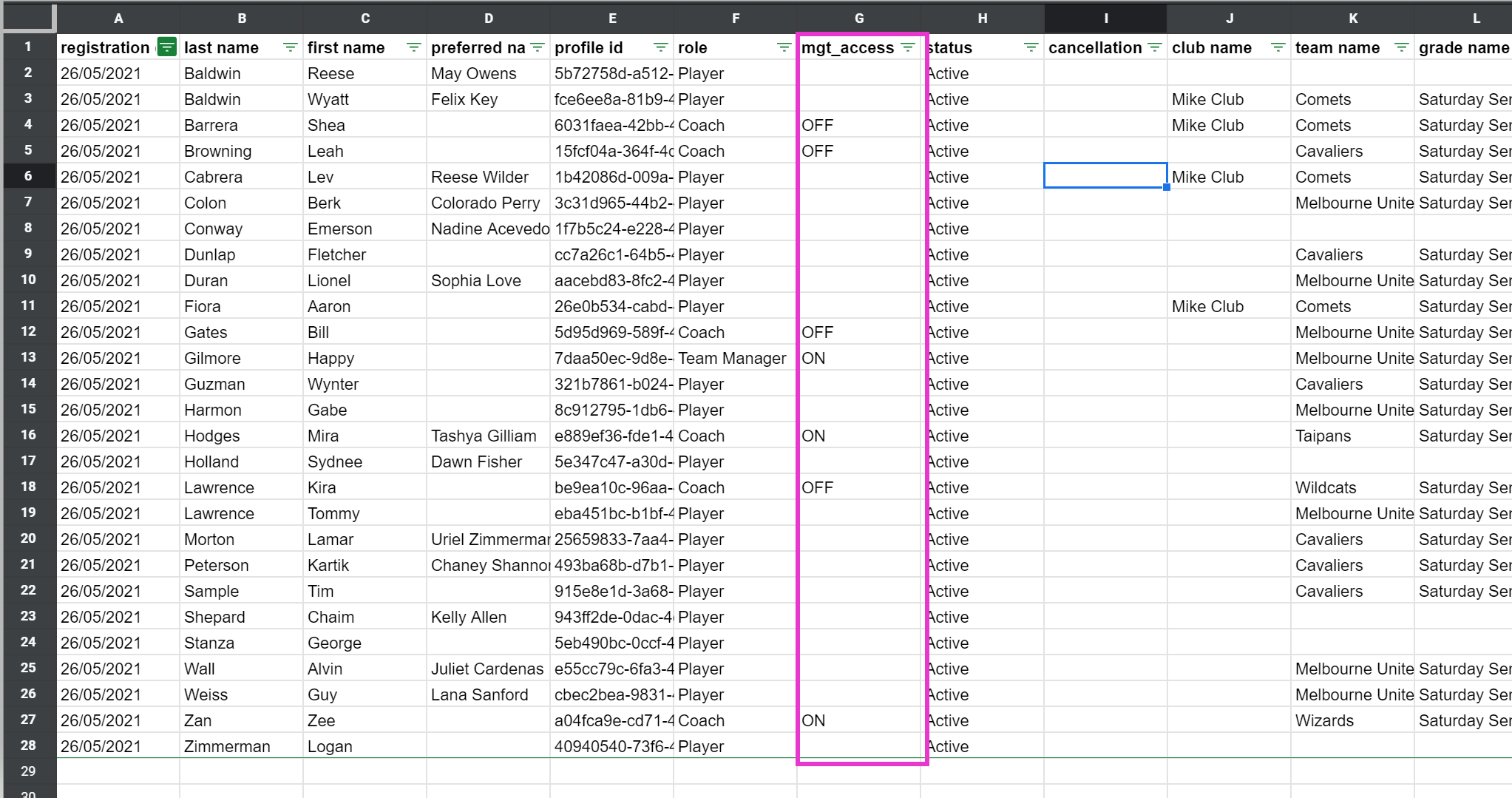Viewport: 1512px width, 798px height.
Task: Select row 13 header
Action: [28, 357]
